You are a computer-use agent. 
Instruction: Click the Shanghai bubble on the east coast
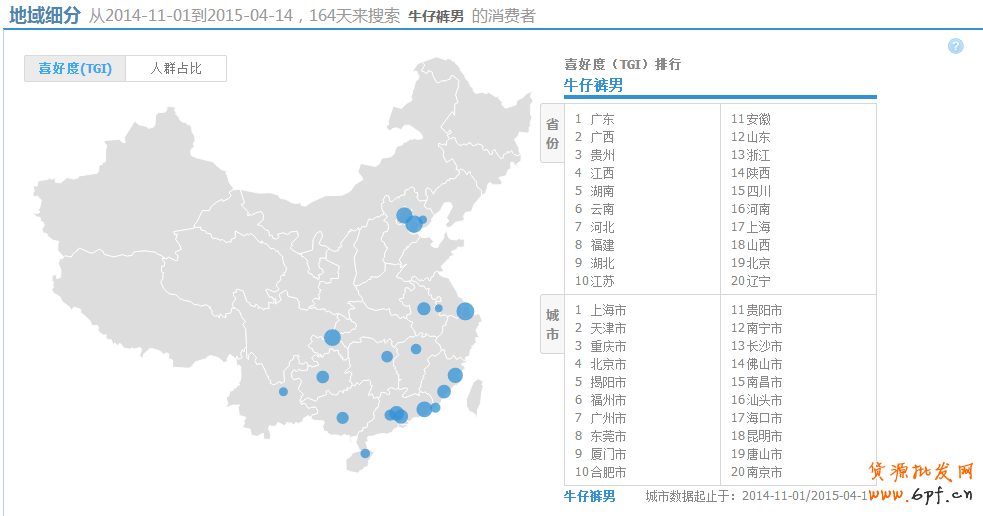pos(465,311)
